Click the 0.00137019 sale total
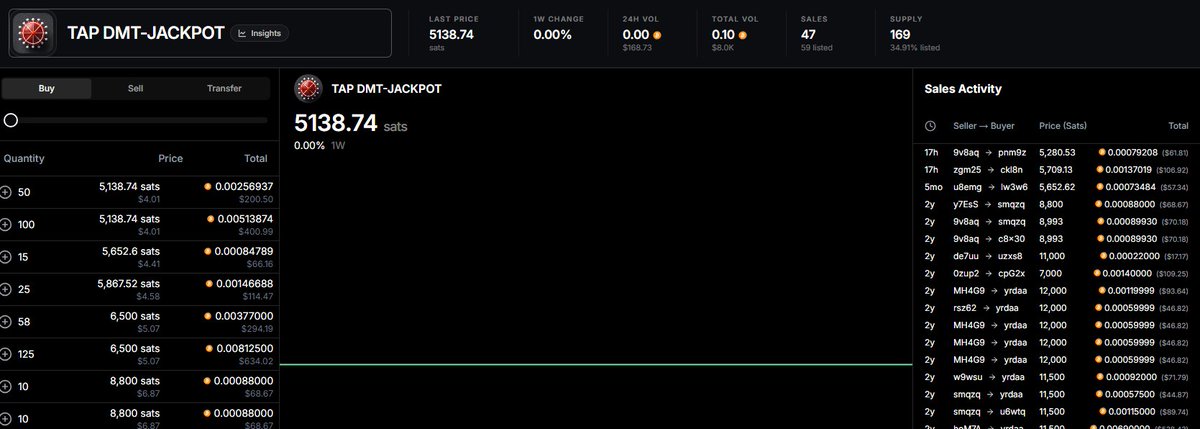 [x=1131, y=170]
